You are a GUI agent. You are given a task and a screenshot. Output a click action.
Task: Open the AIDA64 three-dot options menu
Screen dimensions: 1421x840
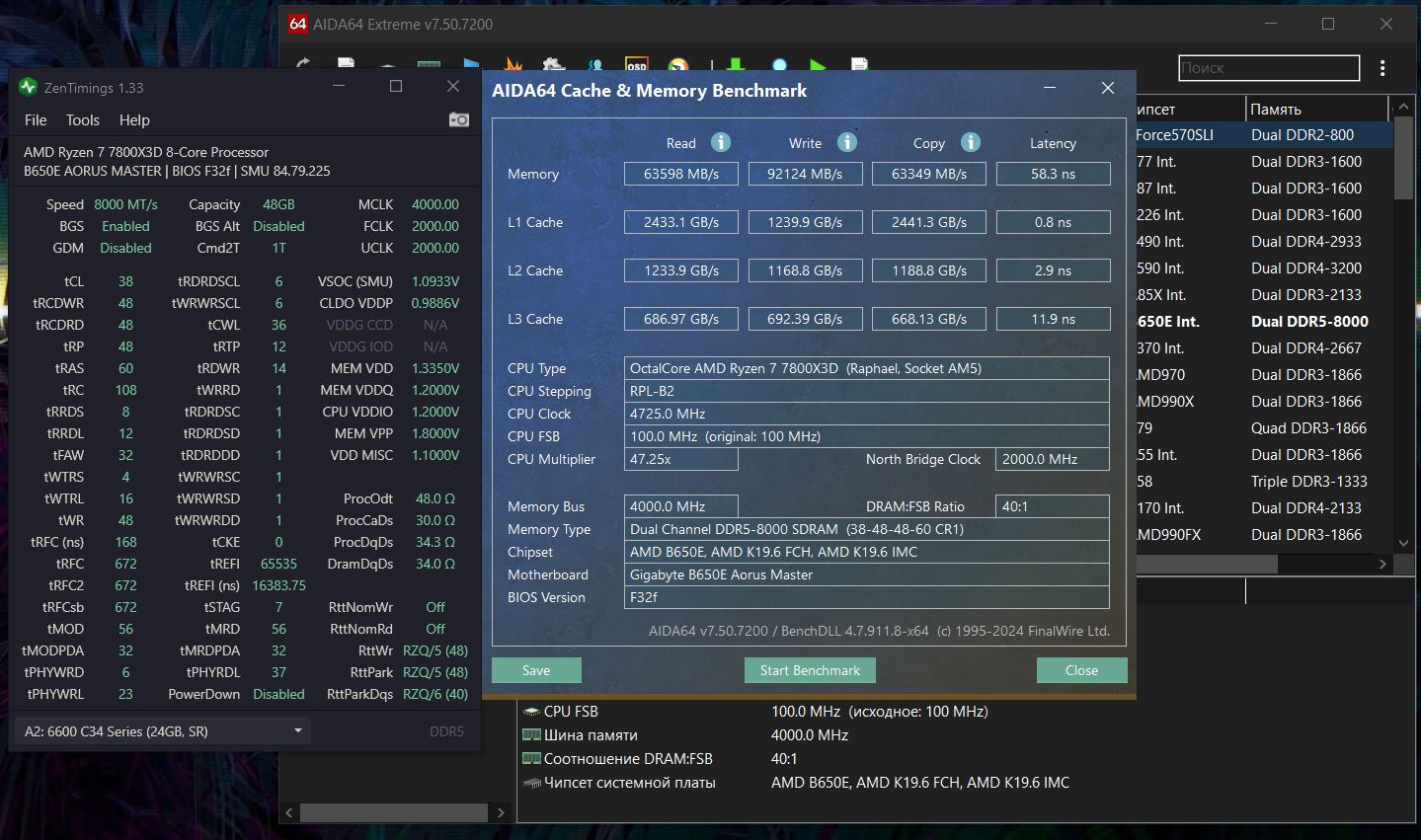tap(1382, 68)
